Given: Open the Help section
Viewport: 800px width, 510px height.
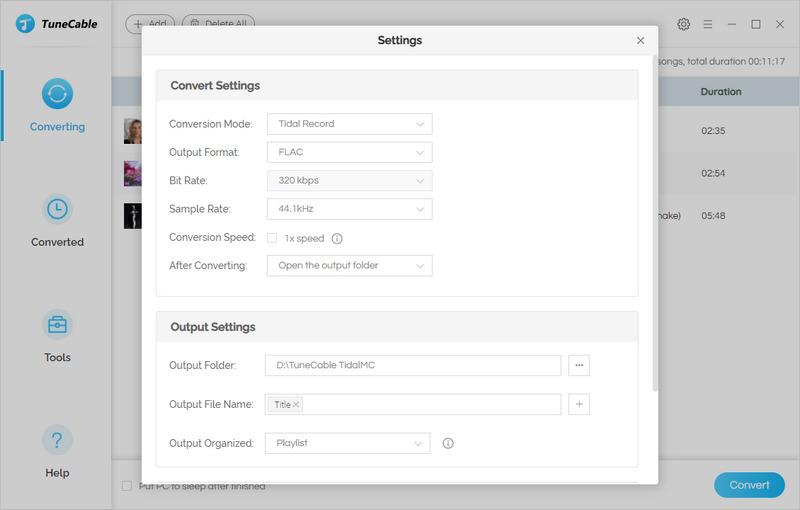Looking at the screenshot, I should [57, 451].
